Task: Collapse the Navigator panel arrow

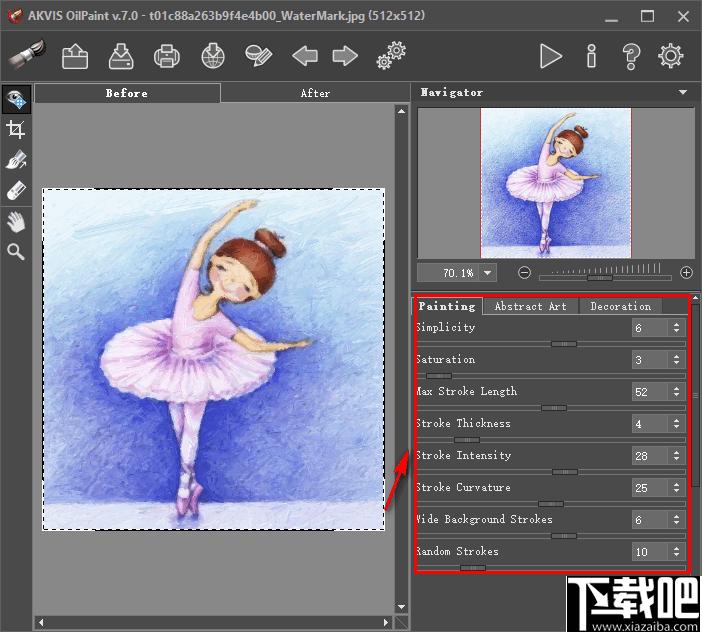Action: [683, 93]
